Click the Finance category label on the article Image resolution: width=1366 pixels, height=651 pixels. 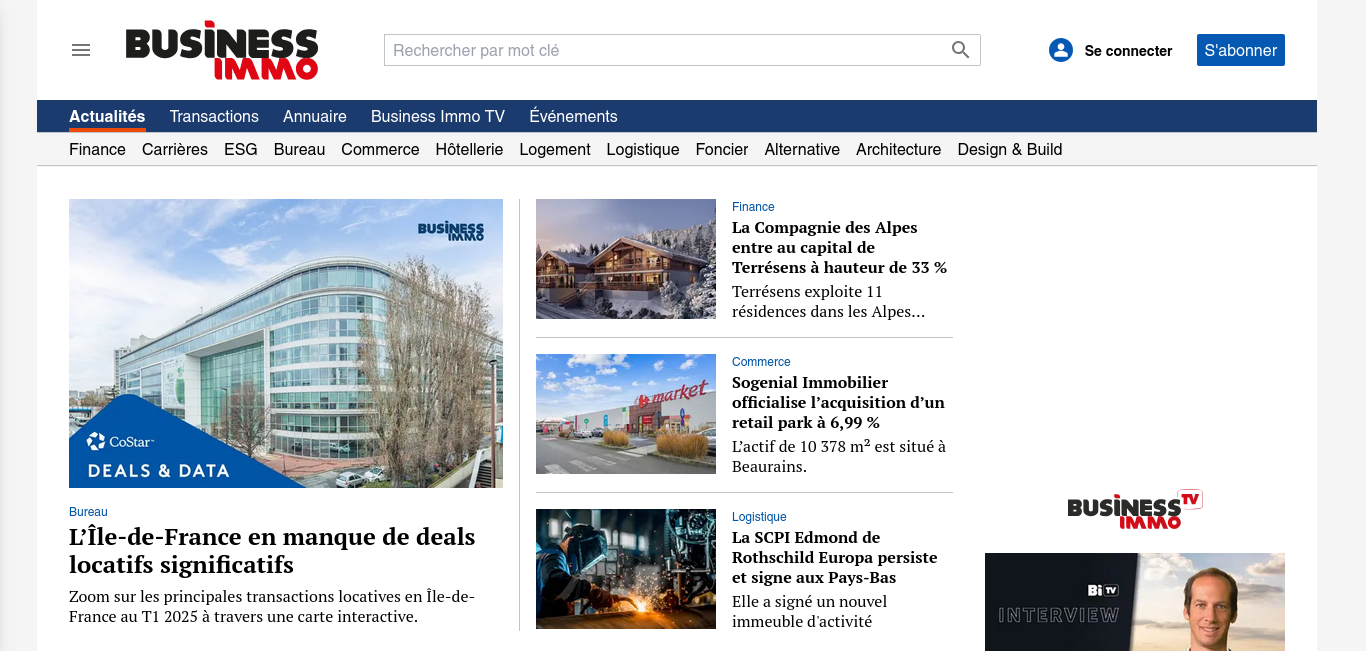point(753,207)
